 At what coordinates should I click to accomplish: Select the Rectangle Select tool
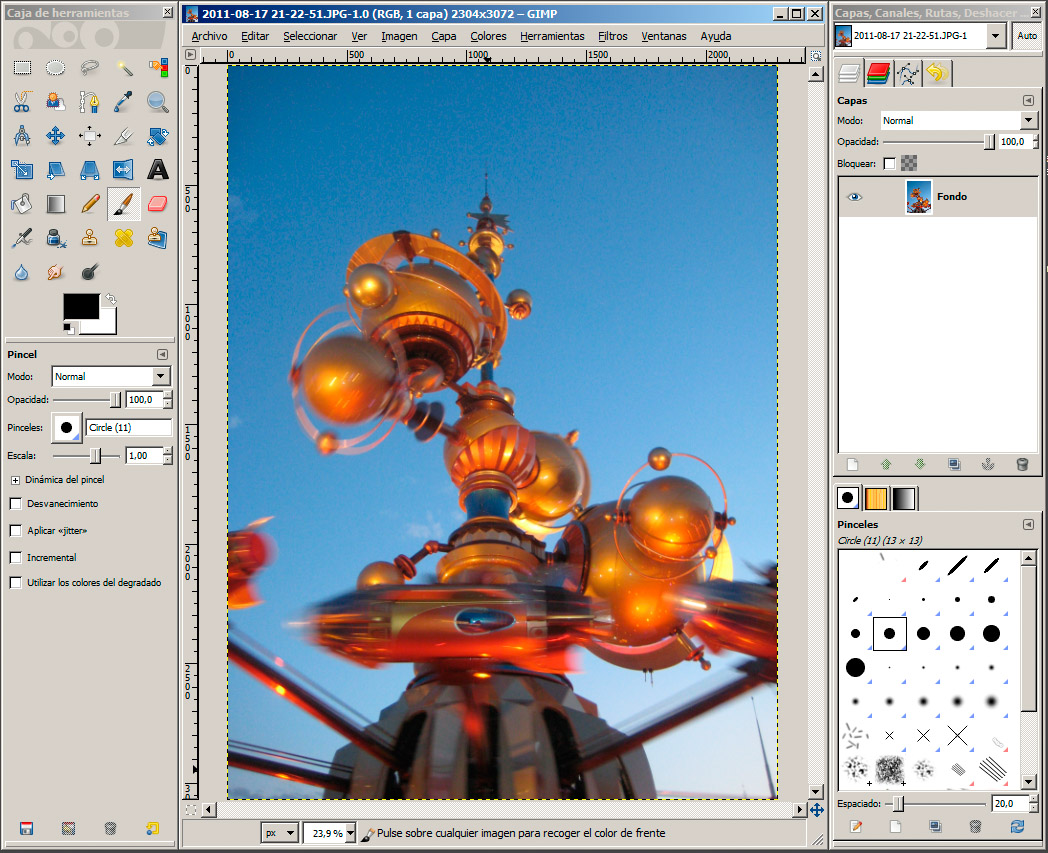click(22, 68)
